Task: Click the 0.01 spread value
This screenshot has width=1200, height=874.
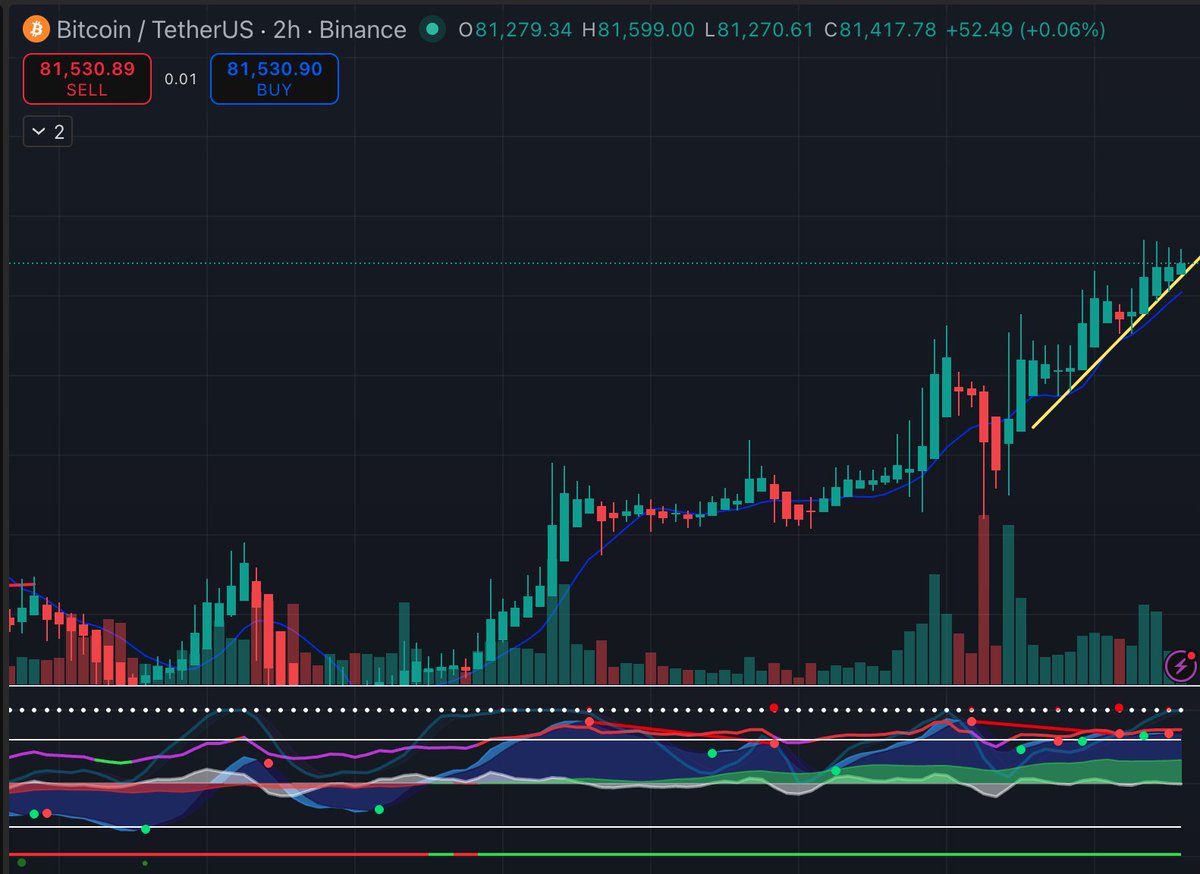Action: [180, 79]
